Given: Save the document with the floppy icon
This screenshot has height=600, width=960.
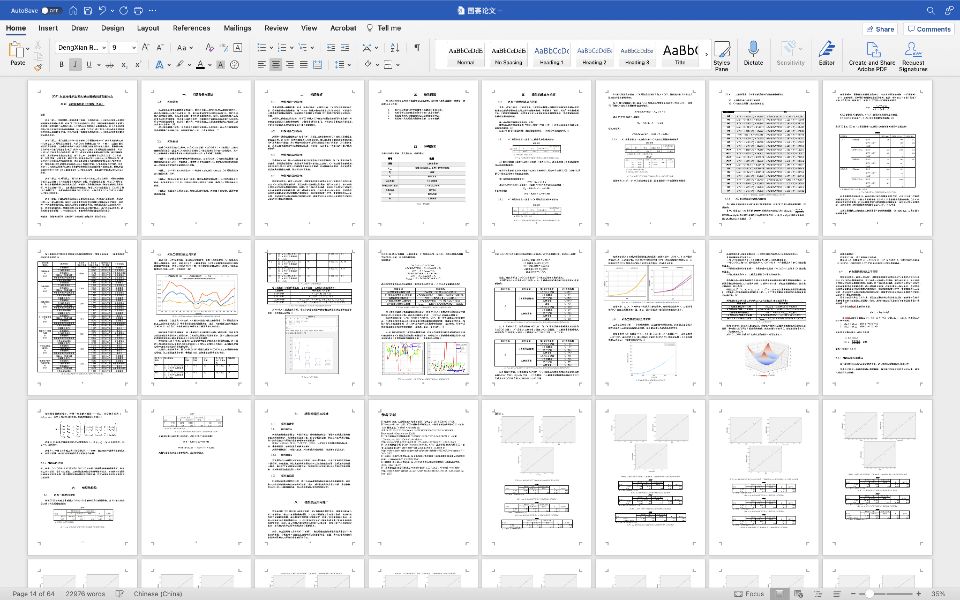Looking at the screenshot, I should 88,10.
